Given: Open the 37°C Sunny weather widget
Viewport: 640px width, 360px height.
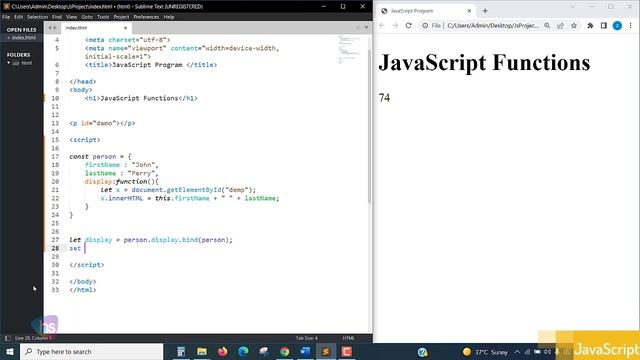Looking at the screenshot, I should point(485,352).
